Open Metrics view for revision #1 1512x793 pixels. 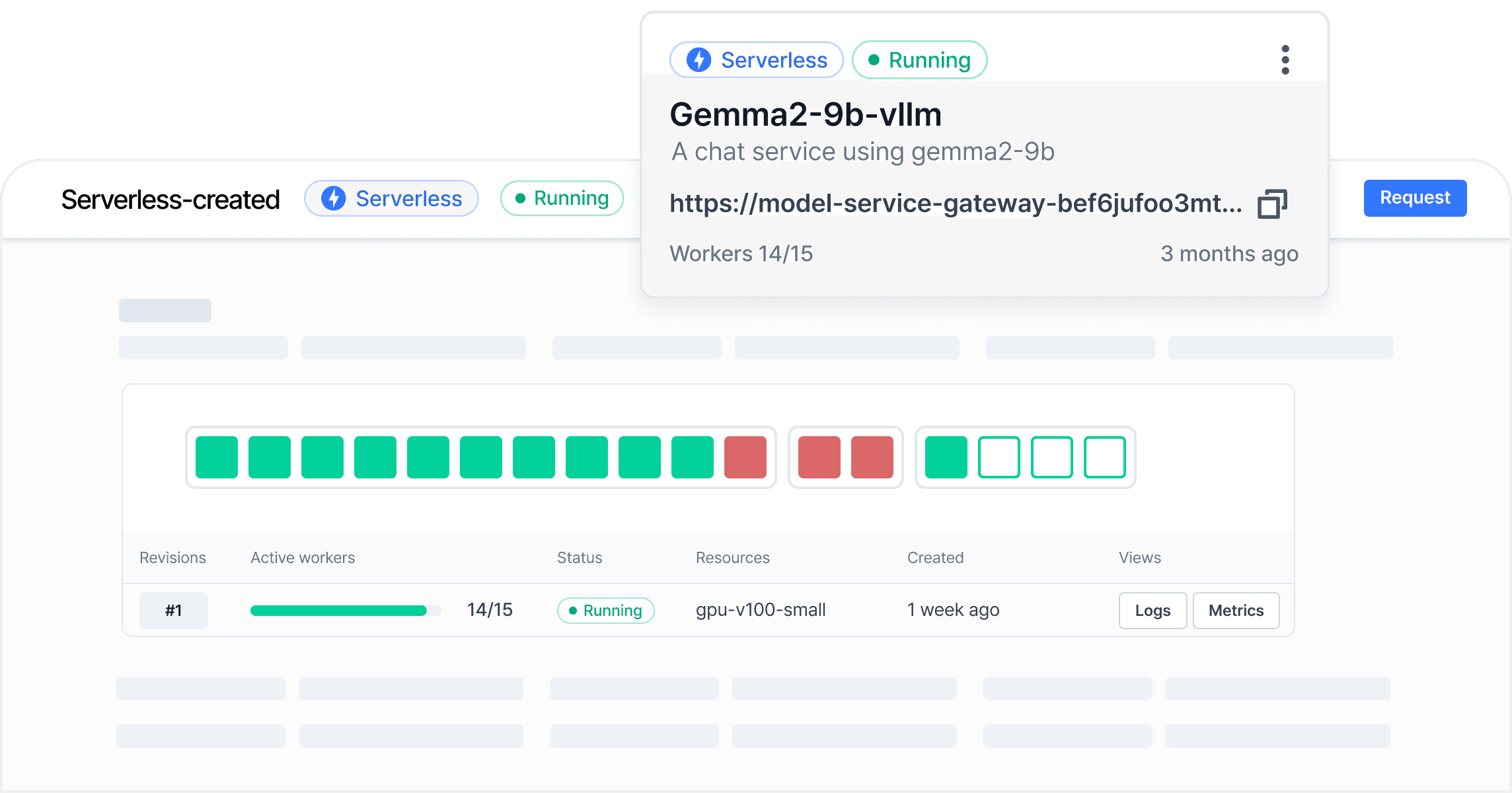(1236, 611)
